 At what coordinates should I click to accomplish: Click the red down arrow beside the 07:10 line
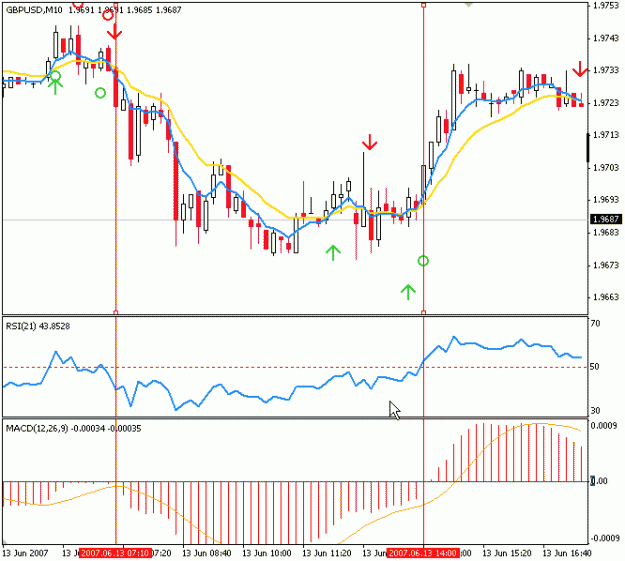(114, 32)
